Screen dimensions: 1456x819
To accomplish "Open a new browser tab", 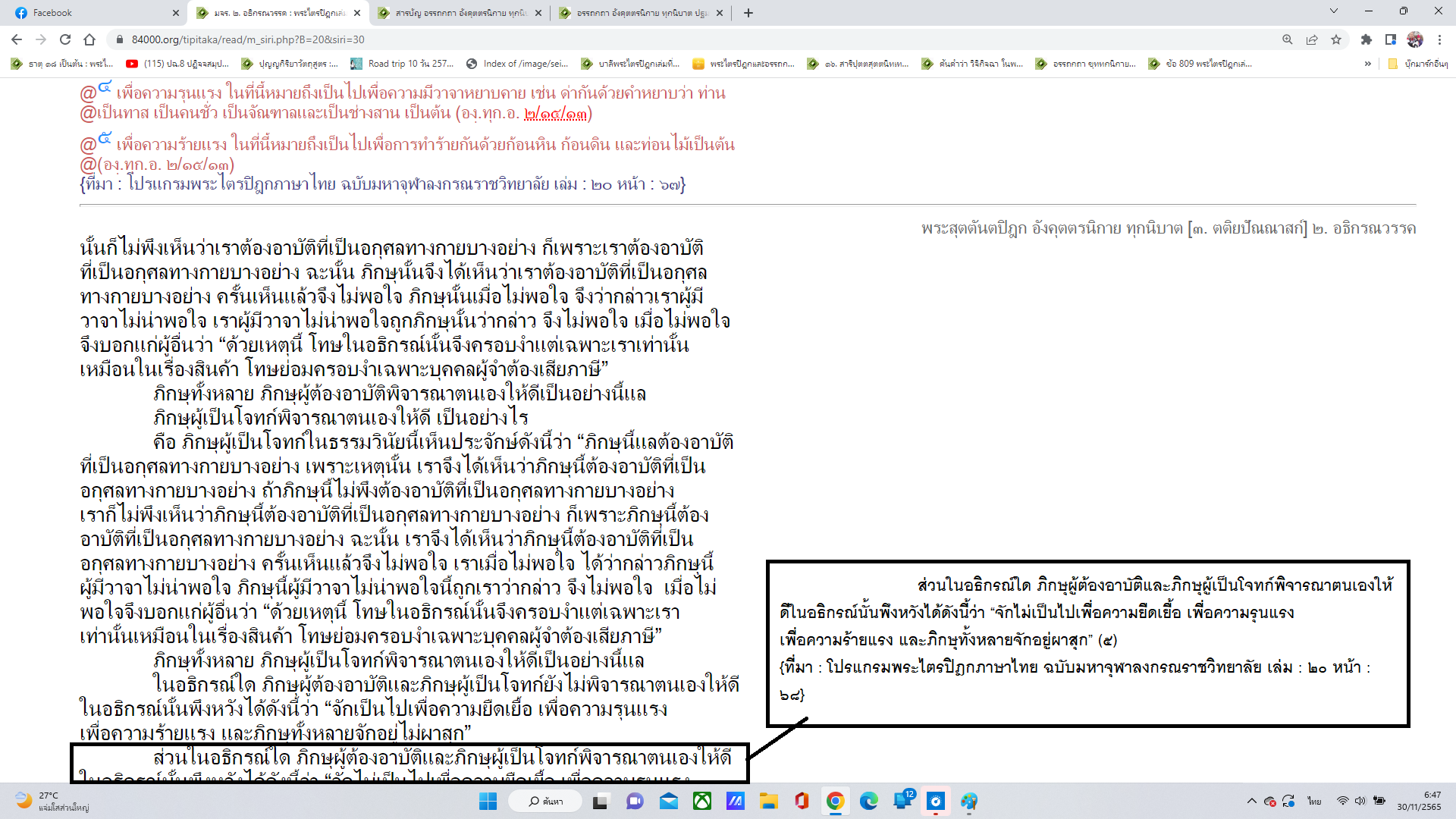I will click(748, 13).
